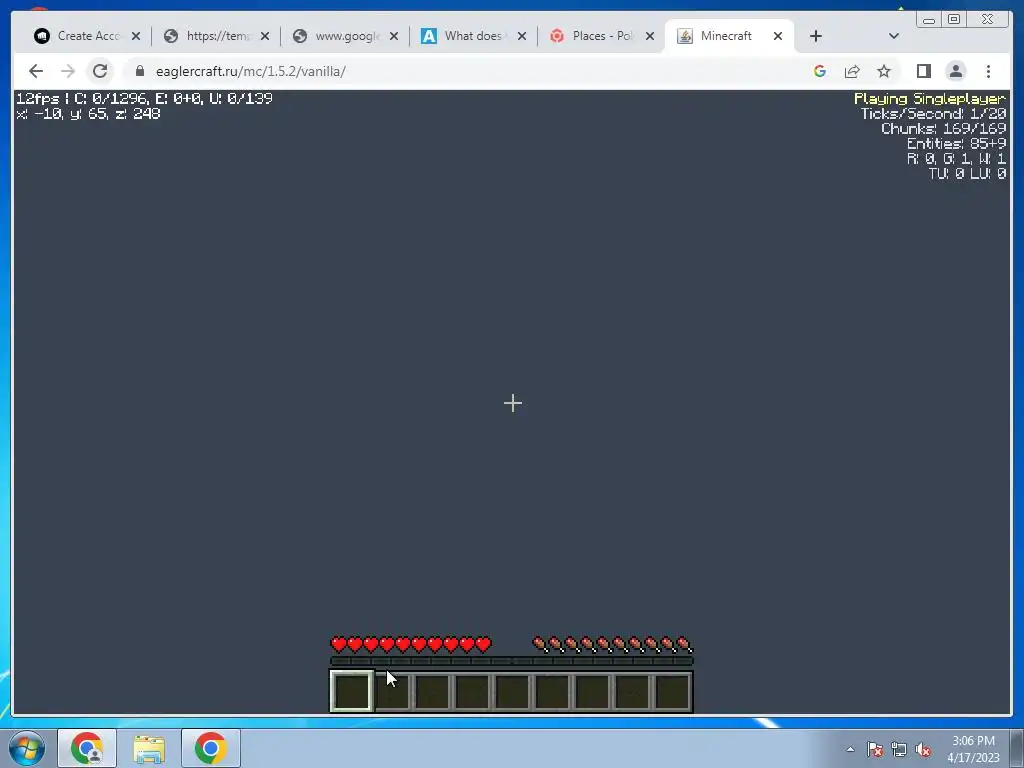
Task: Go back to the previous page
Action: pyautogui.click(x=36, y=71)
